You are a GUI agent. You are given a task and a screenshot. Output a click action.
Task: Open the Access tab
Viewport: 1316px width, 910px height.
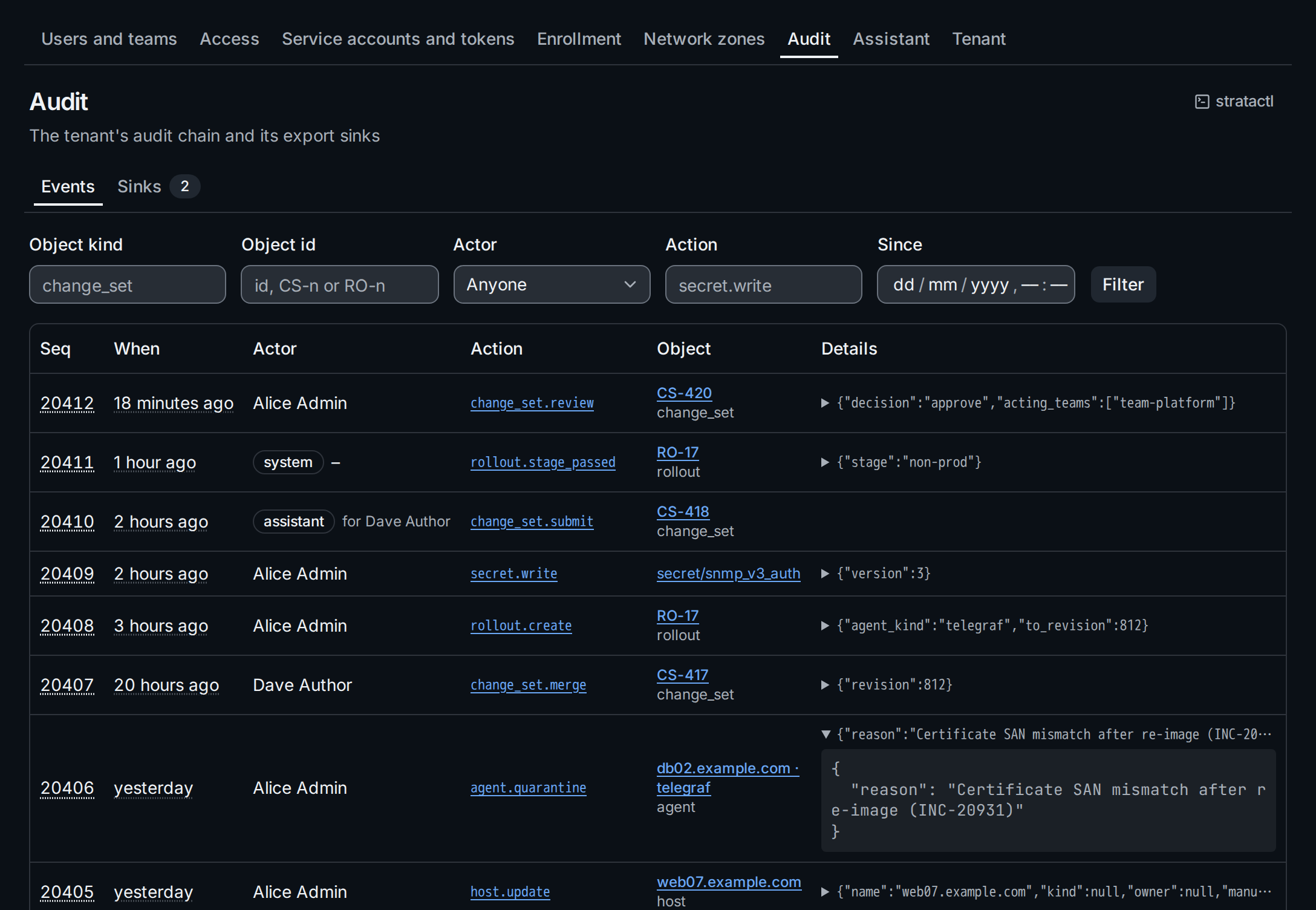pyautogui.click(x=229, y=39)
